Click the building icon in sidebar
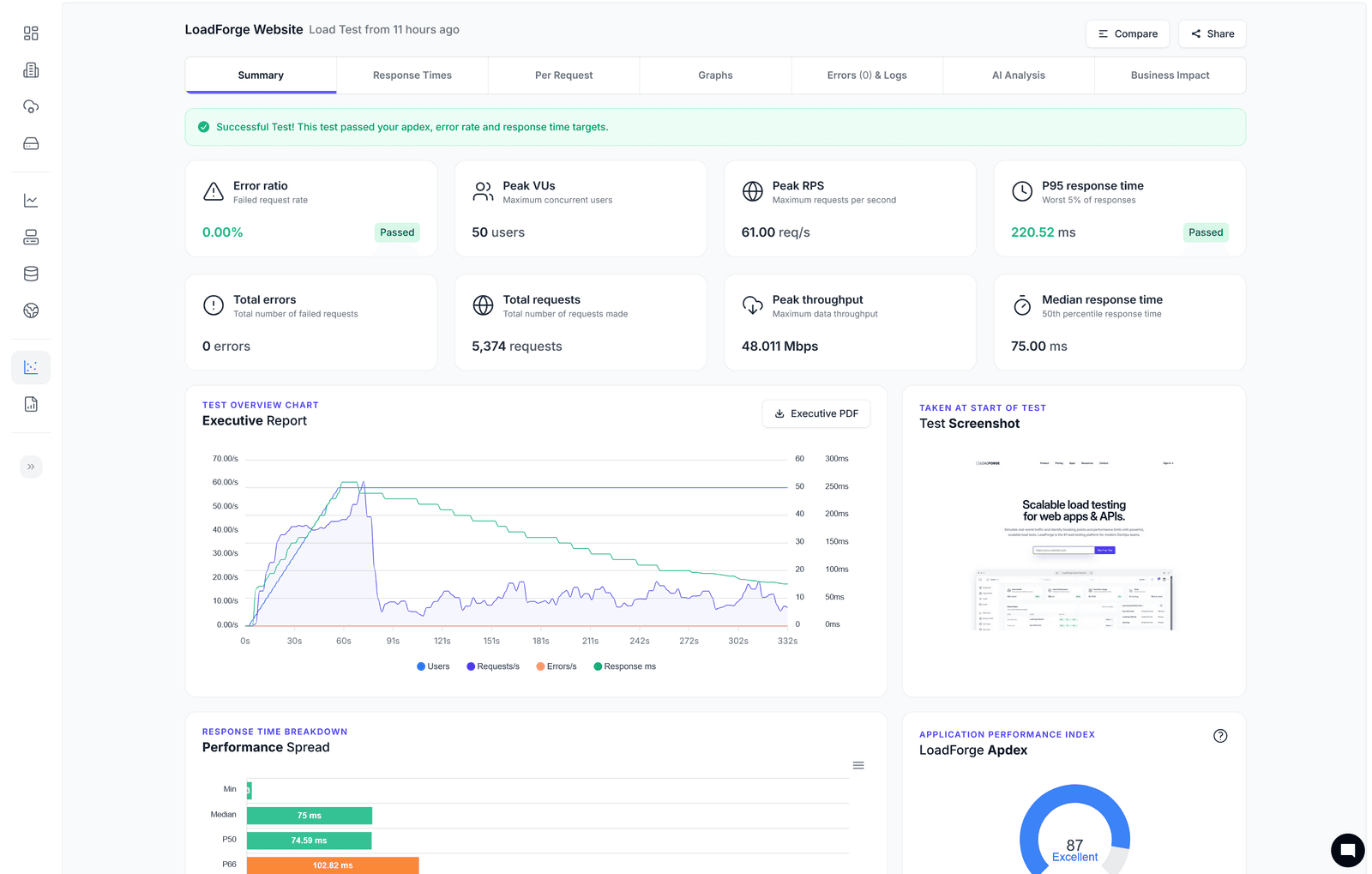 pos(31,70)
